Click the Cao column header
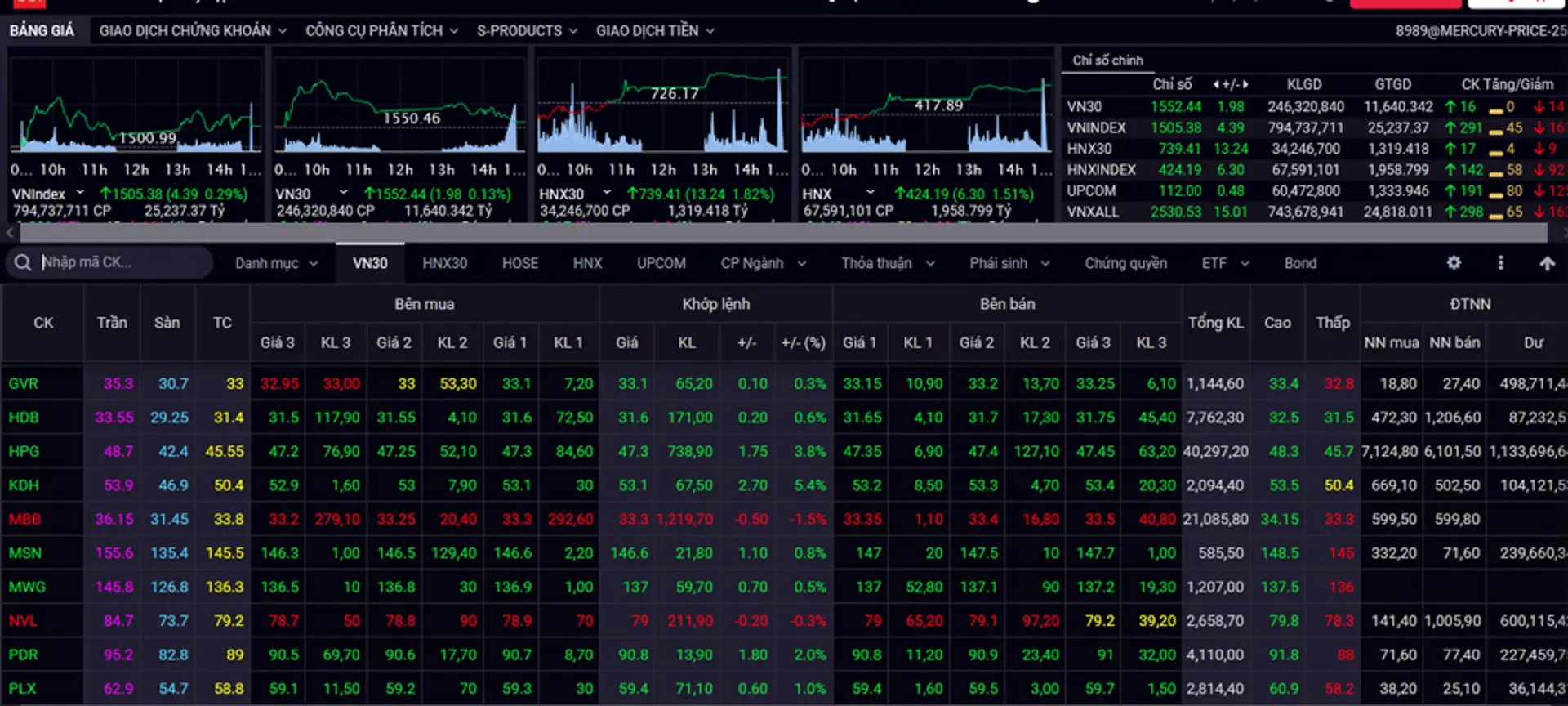The image size is (1568, 706). (x=1277, y=323)
